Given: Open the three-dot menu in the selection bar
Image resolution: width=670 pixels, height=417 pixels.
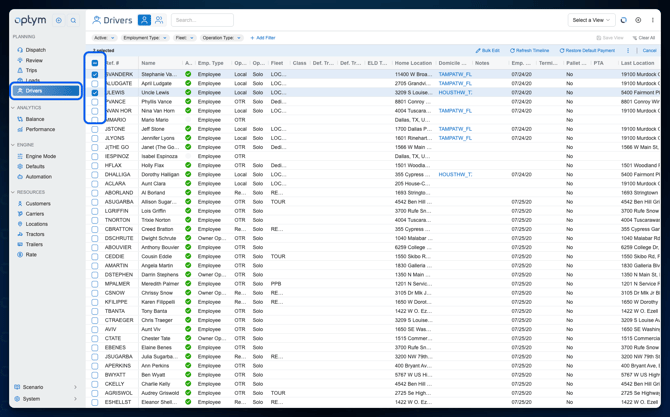Looking at the screenshot, I should click(x=628, y=50).
